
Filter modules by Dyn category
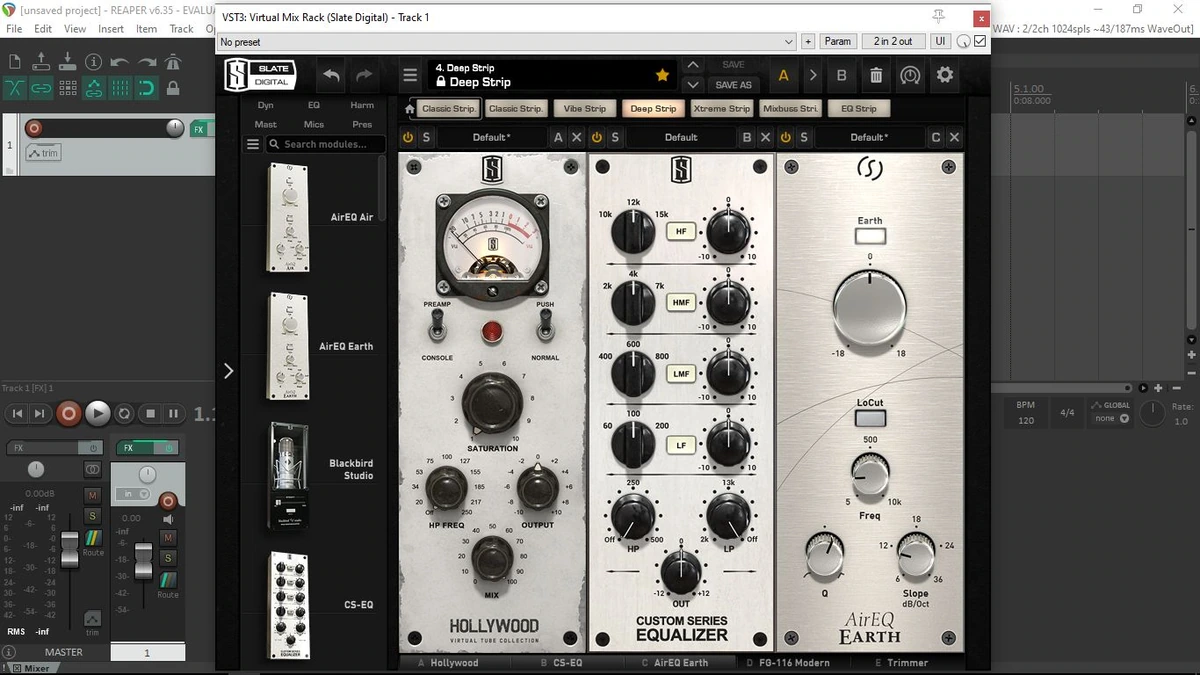[x=266, y=105]
